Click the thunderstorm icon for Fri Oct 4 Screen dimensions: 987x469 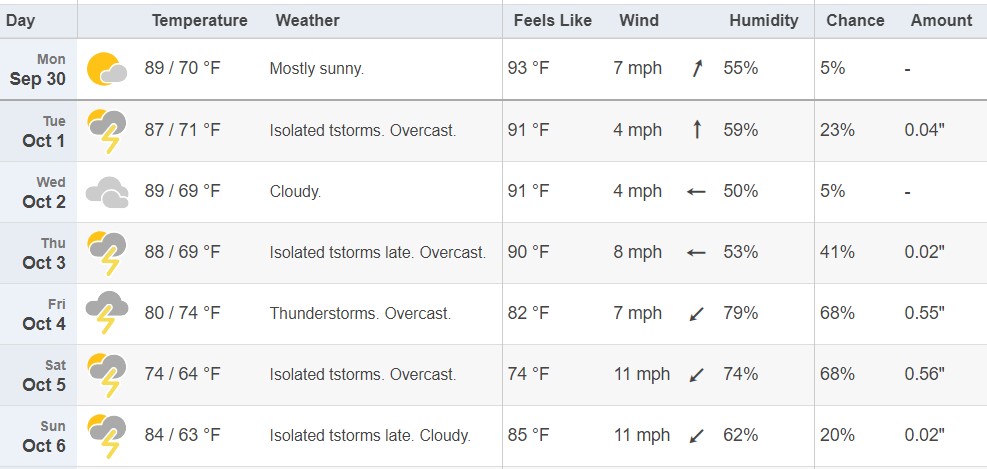pyautogui.click(x=107, y=313)
